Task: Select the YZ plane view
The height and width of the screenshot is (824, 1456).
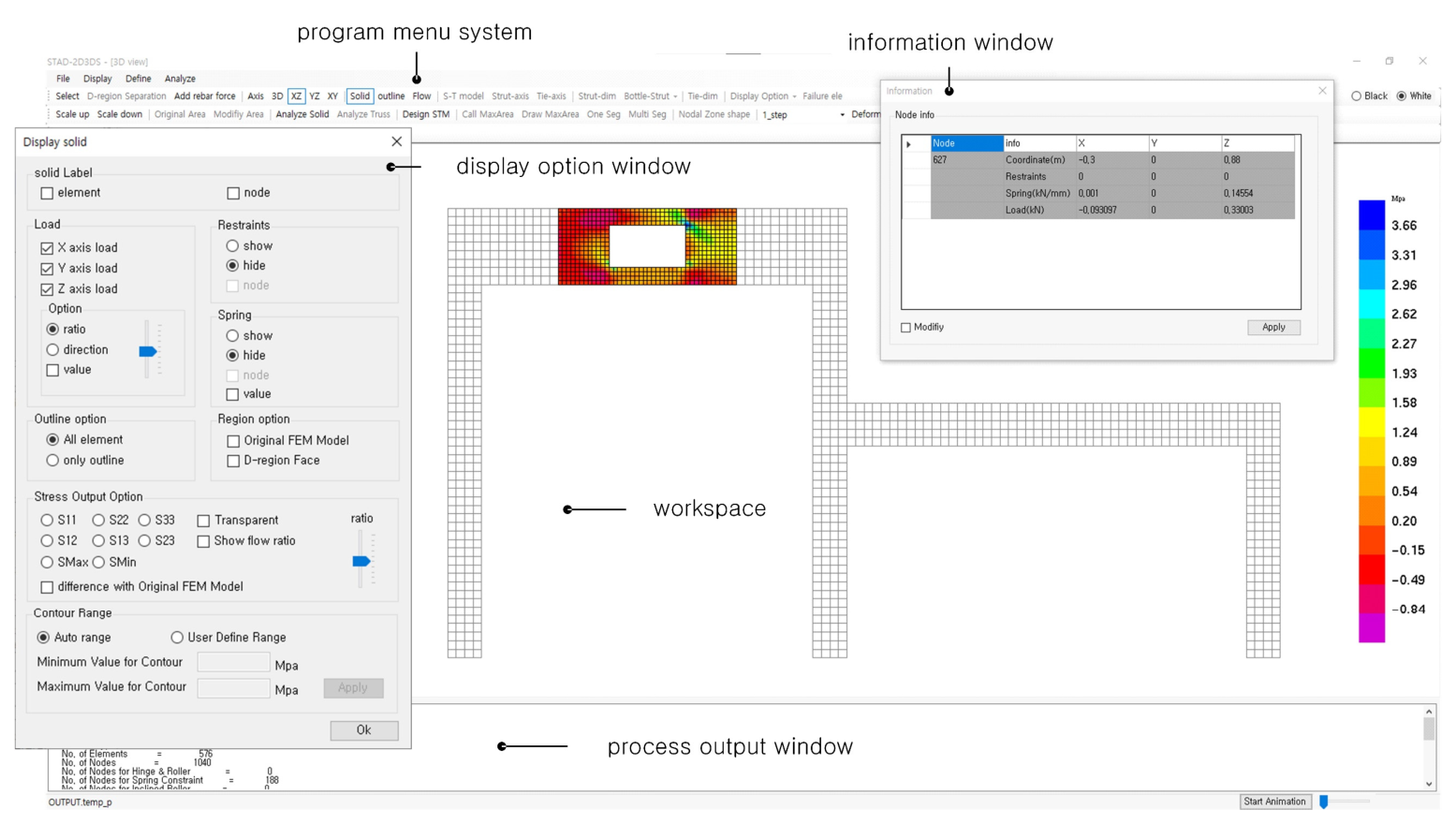Action: coord(315,96)
